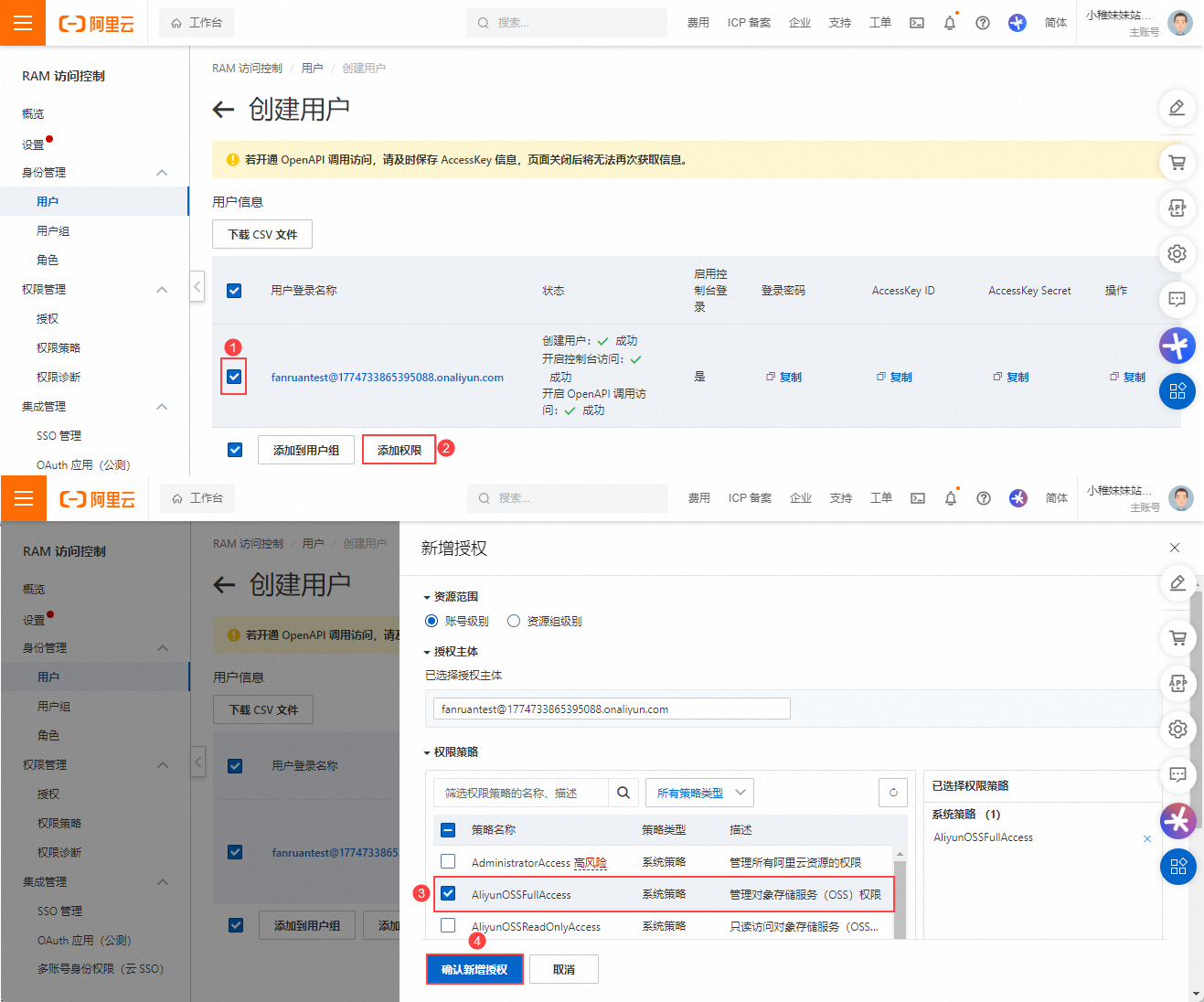Click the account avatar in the upper console header
This screenshot has height=1002, width=1204.
tap(1180, 23)
